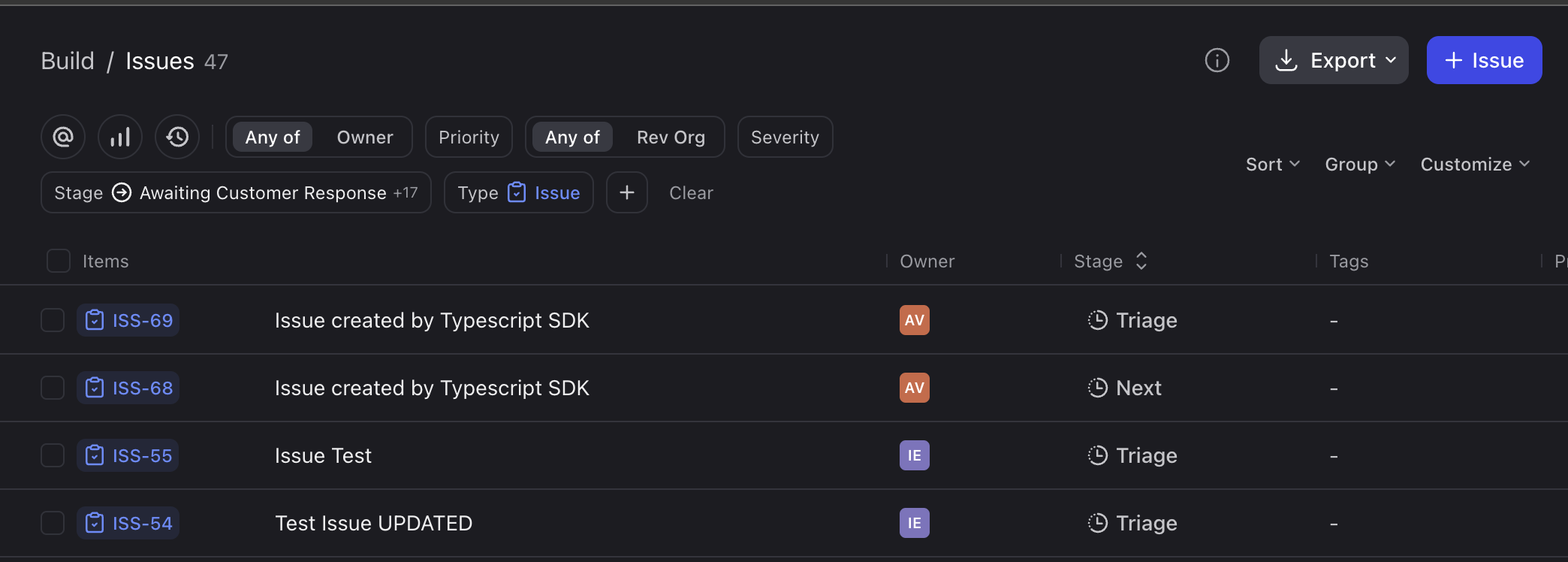The width and height of the screenshot is (1568, 562).
Task: Select the checkbox for ISS-54
Action: point(53,523)
